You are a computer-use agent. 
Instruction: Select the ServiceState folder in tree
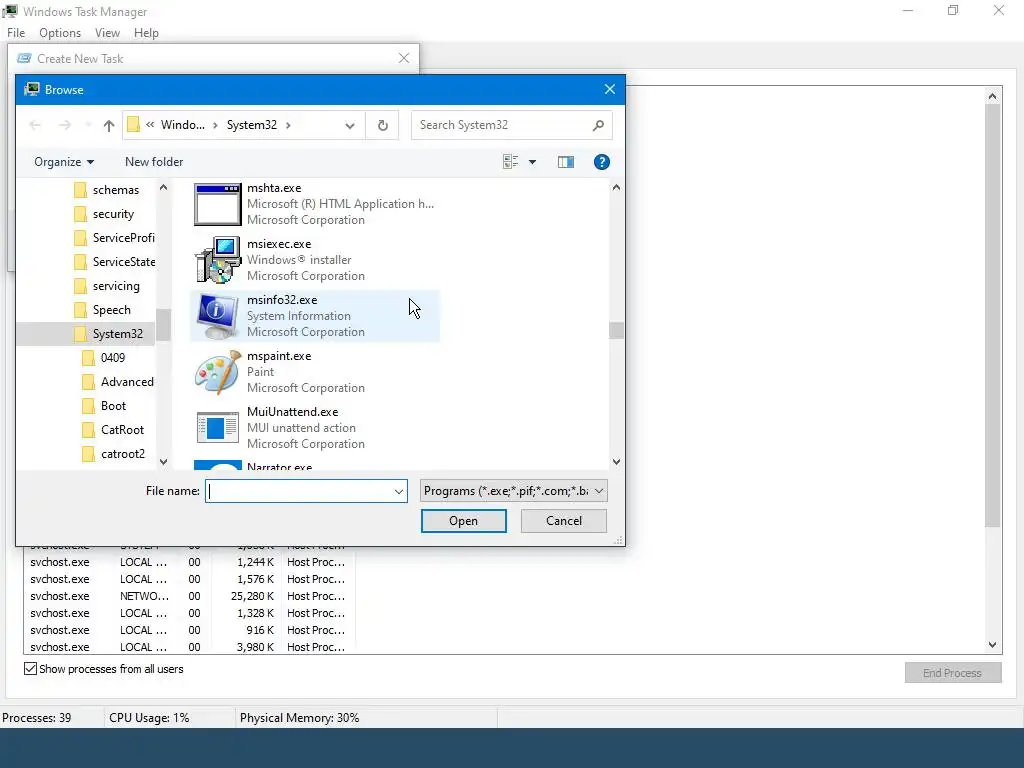point(115,262)
